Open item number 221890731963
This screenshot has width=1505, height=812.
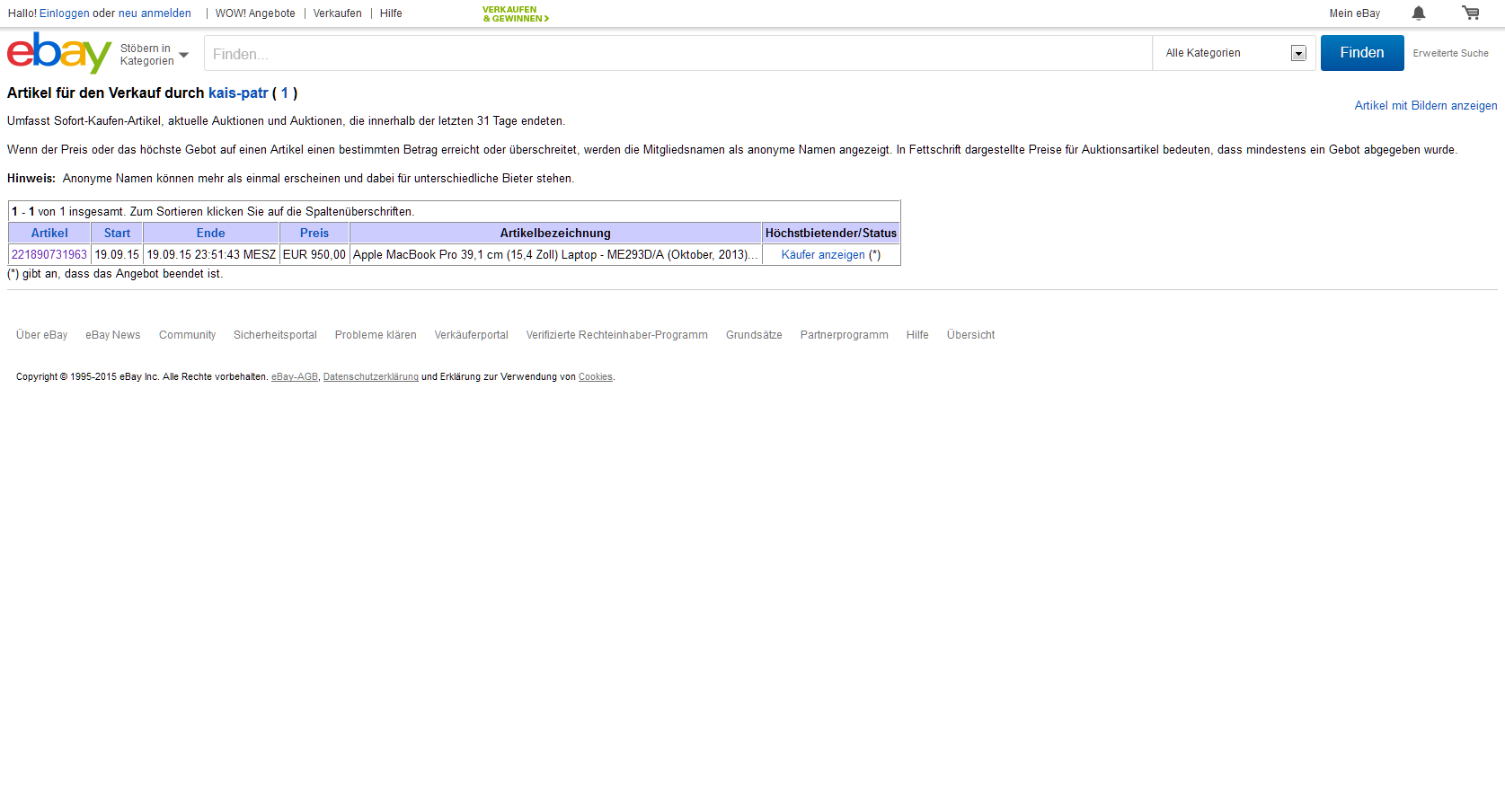[49, 255]
